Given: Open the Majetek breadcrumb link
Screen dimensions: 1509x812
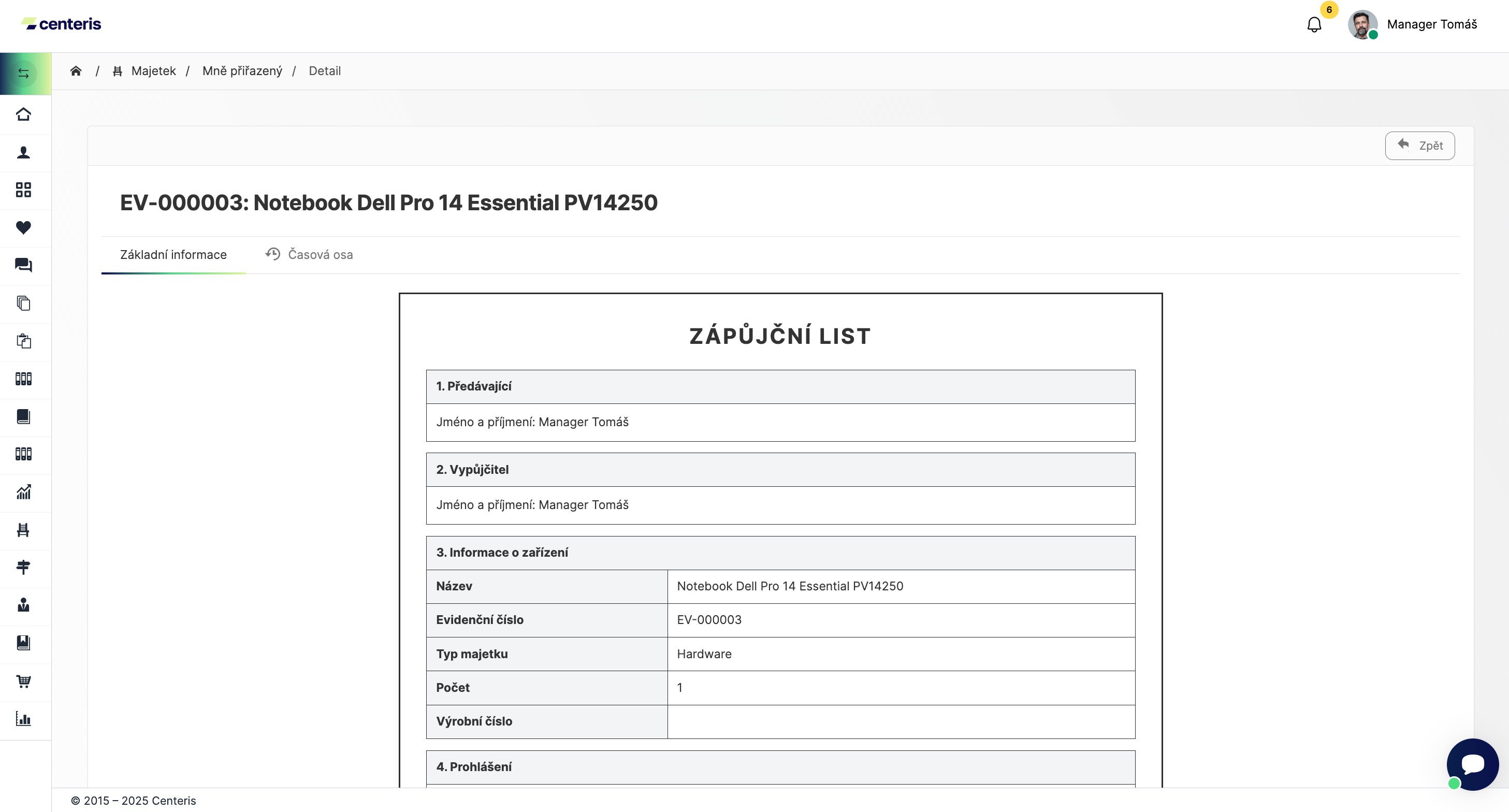Looking at the screenshot, I should tap(153, 71).
